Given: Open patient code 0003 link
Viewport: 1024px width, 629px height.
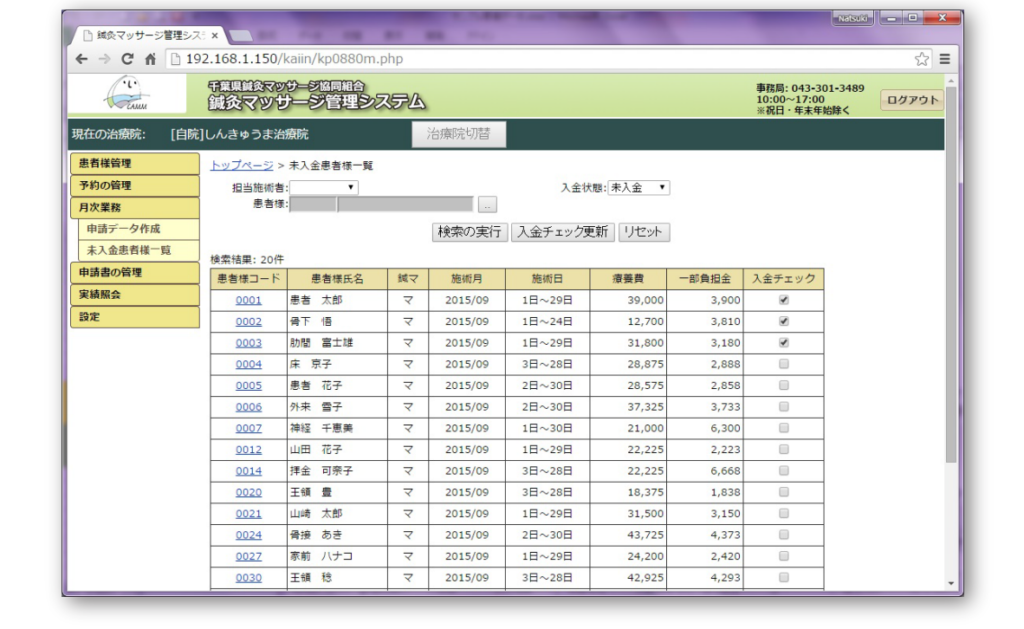Looking at the screenshot, I should click(249, 343).
